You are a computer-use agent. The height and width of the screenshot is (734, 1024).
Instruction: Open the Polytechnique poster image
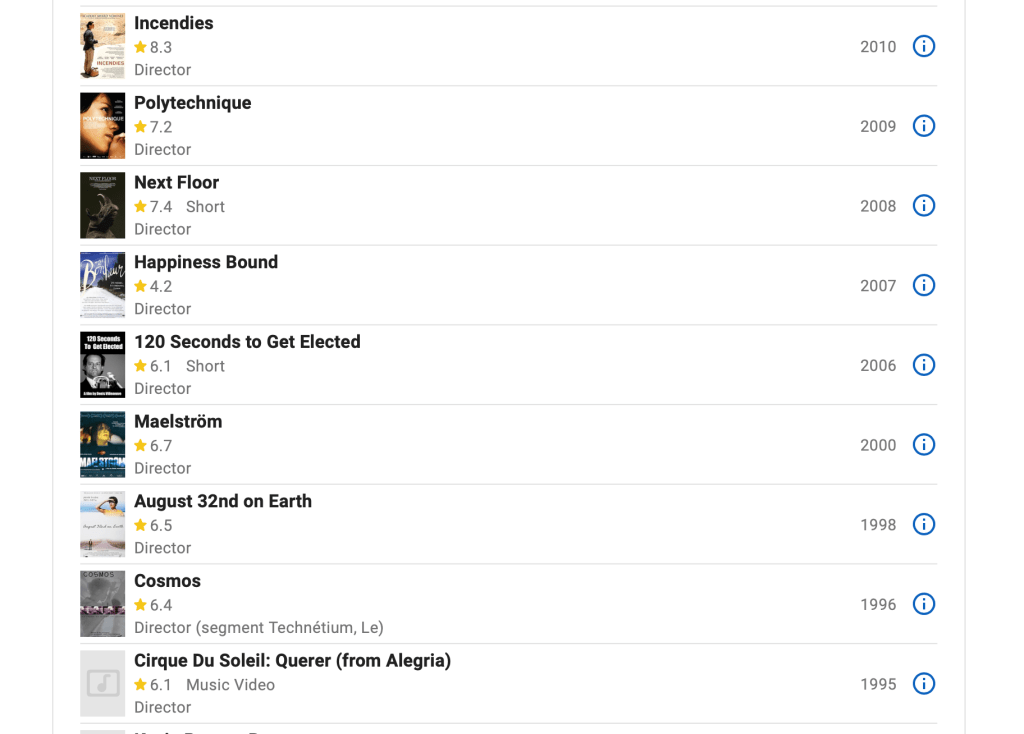pos(103,126)
